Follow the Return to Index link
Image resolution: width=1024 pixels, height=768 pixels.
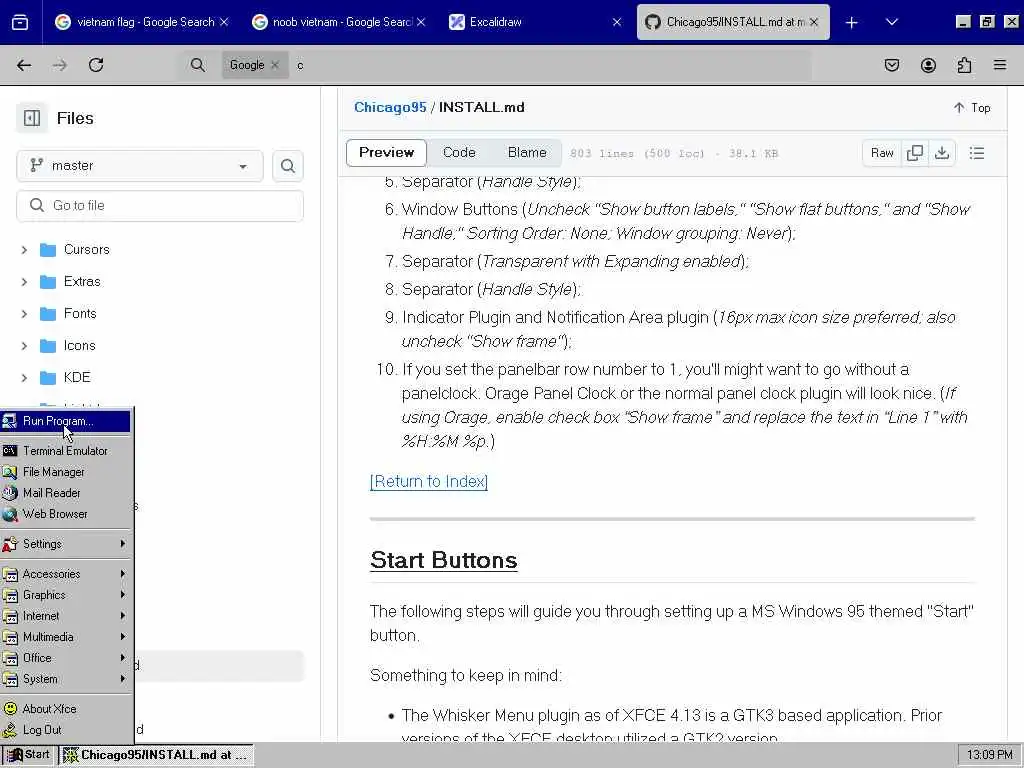click(x=428, y=481)
